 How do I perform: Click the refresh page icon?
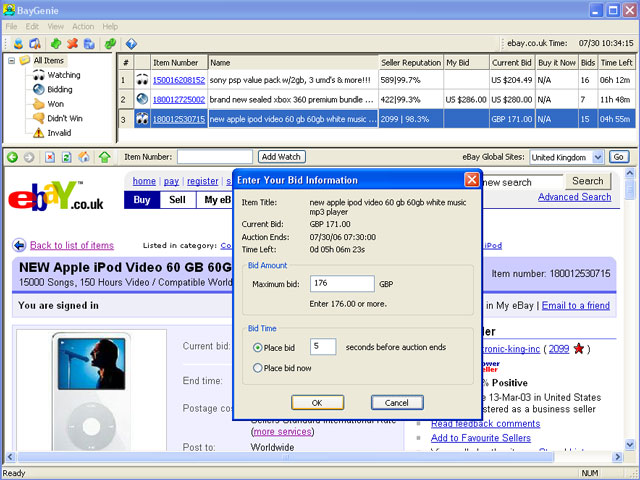tap(67, 157)
